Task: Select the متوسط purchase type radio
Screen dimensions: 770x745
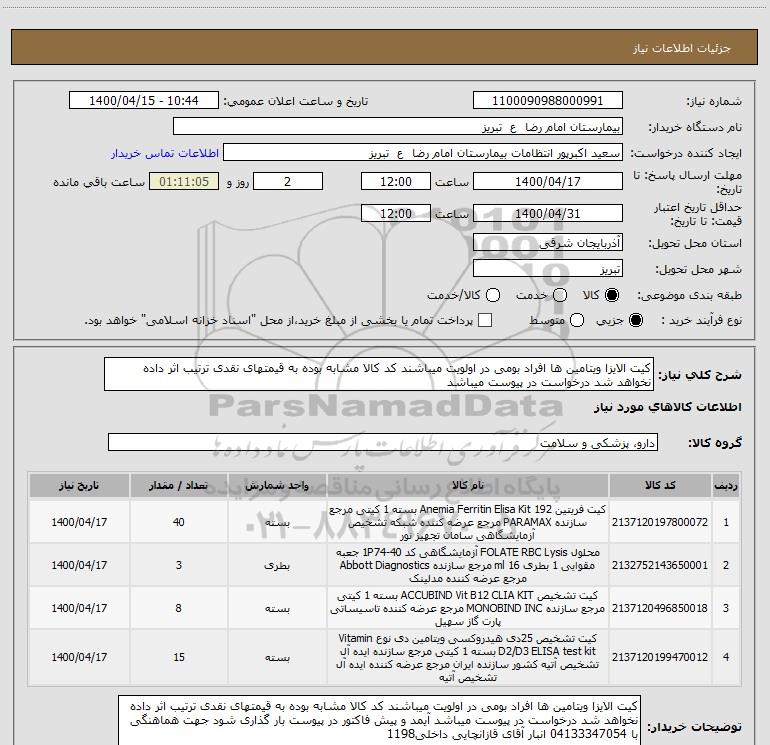Action: tap(577, 321)
